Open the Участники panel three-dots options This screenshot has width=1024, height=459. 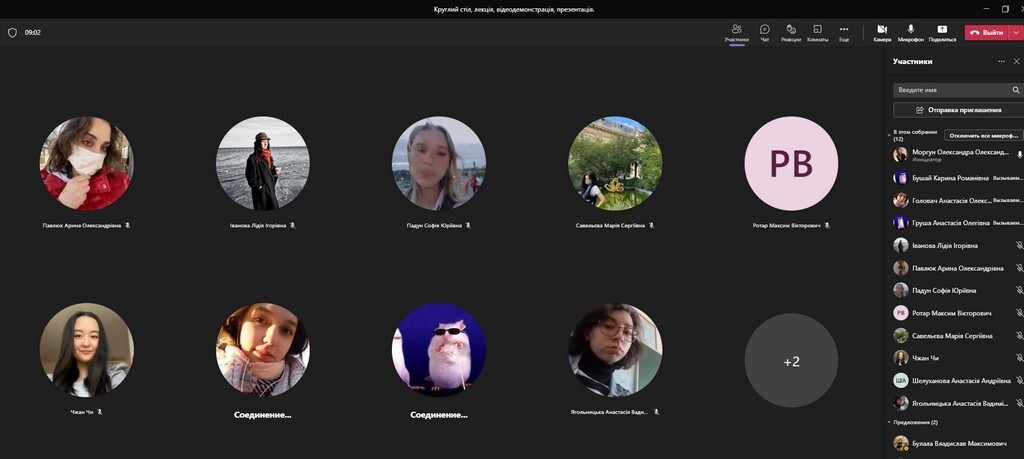[x=1001, y=61]
